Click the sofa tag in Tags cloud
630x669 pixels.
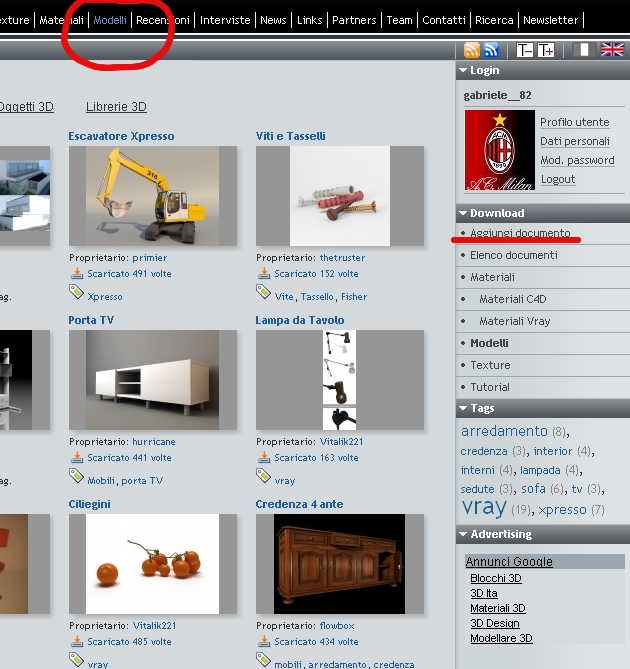533,489
